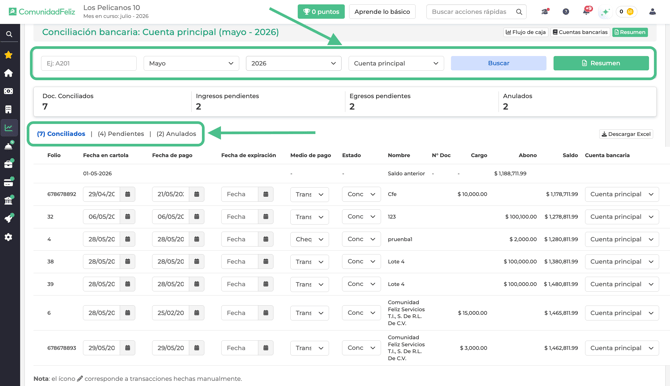The width and height of the screenshot is (670, 386).
Task: Click the large green Resumen button
Action: tap(601, 63)
